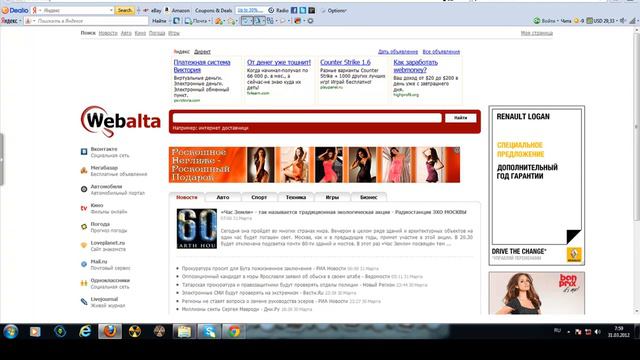Select the Техника tab
Viewport: 640px width, 360px height.
[x=296, y=197]
